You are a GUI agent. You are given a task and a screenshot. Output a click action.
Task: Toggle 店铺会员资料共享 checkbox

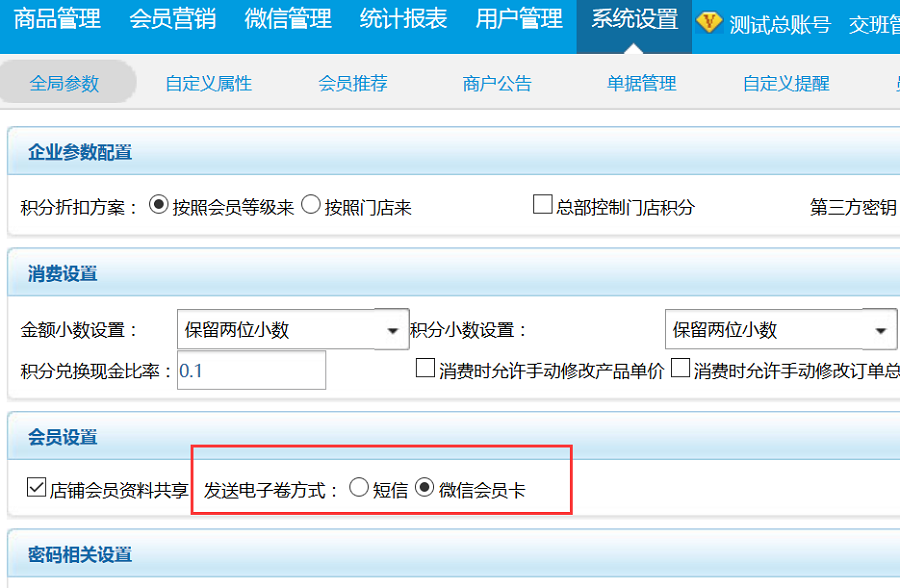(36, 488)
